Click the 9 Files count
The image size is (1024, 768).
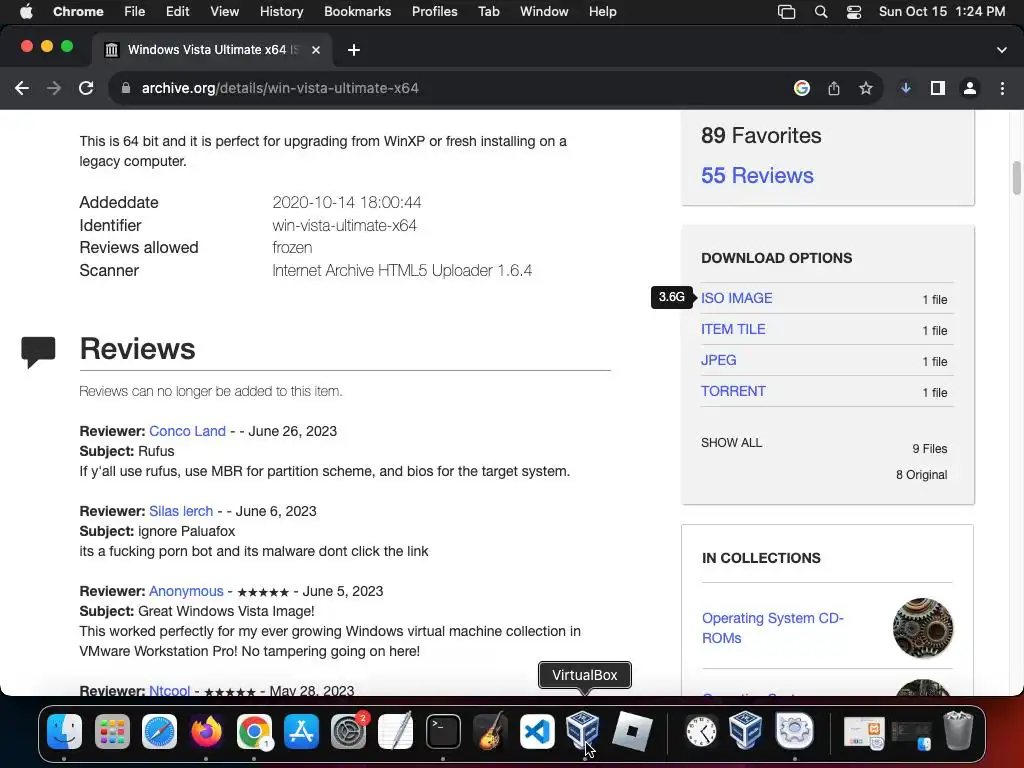tap(929, 449)
